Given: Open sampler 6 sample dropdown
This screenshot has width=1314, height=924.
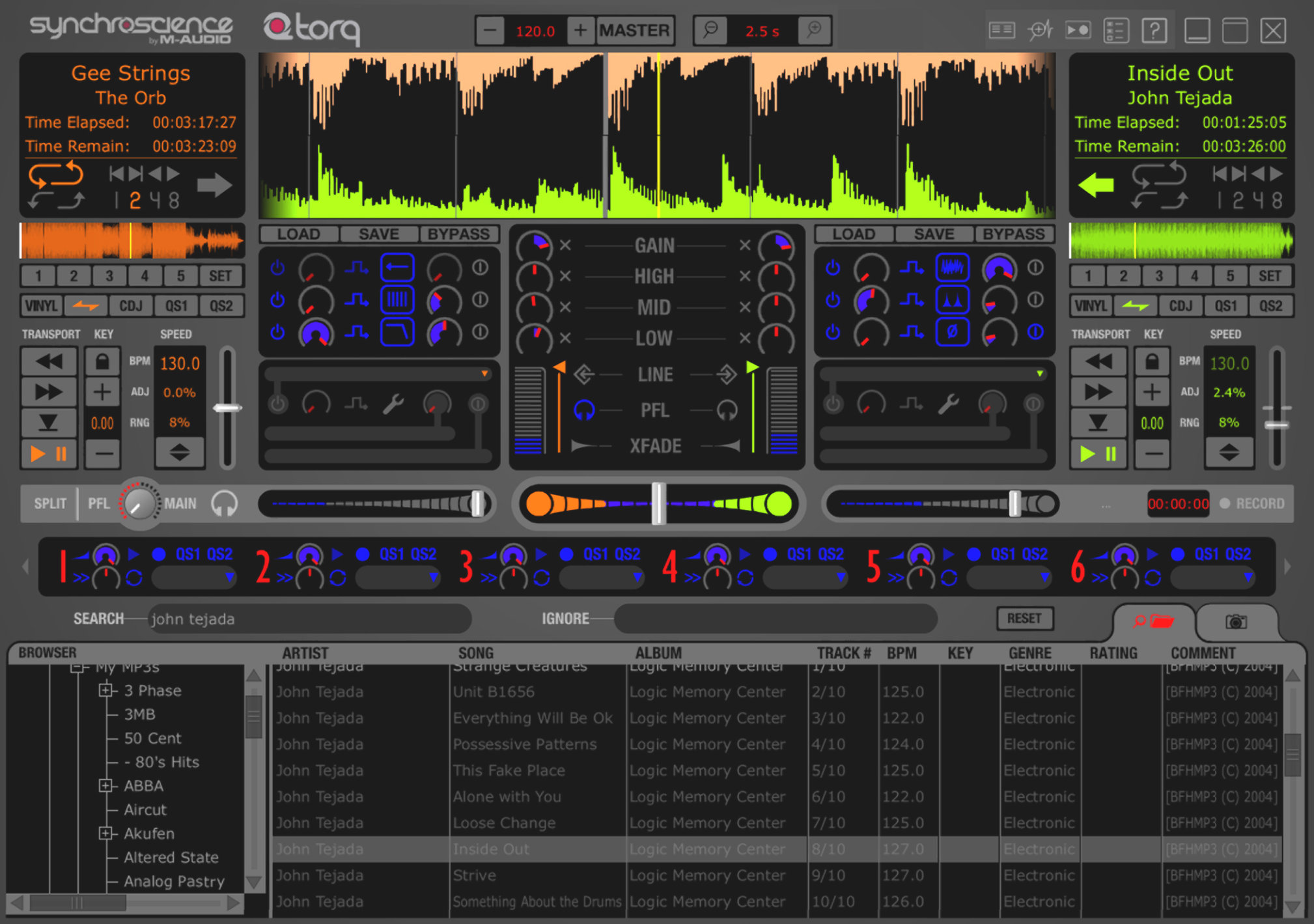Looking at the screenshot, I should click(1213, 577).
